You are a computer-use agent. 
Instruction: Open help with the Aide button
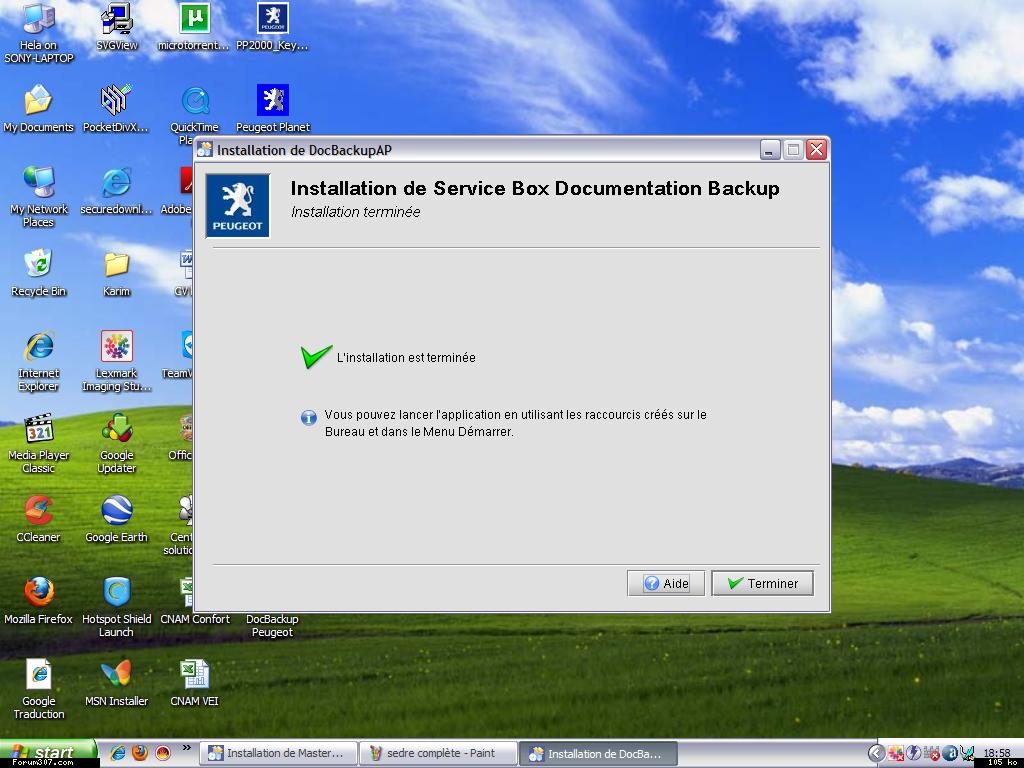click(x=665, y=583)
